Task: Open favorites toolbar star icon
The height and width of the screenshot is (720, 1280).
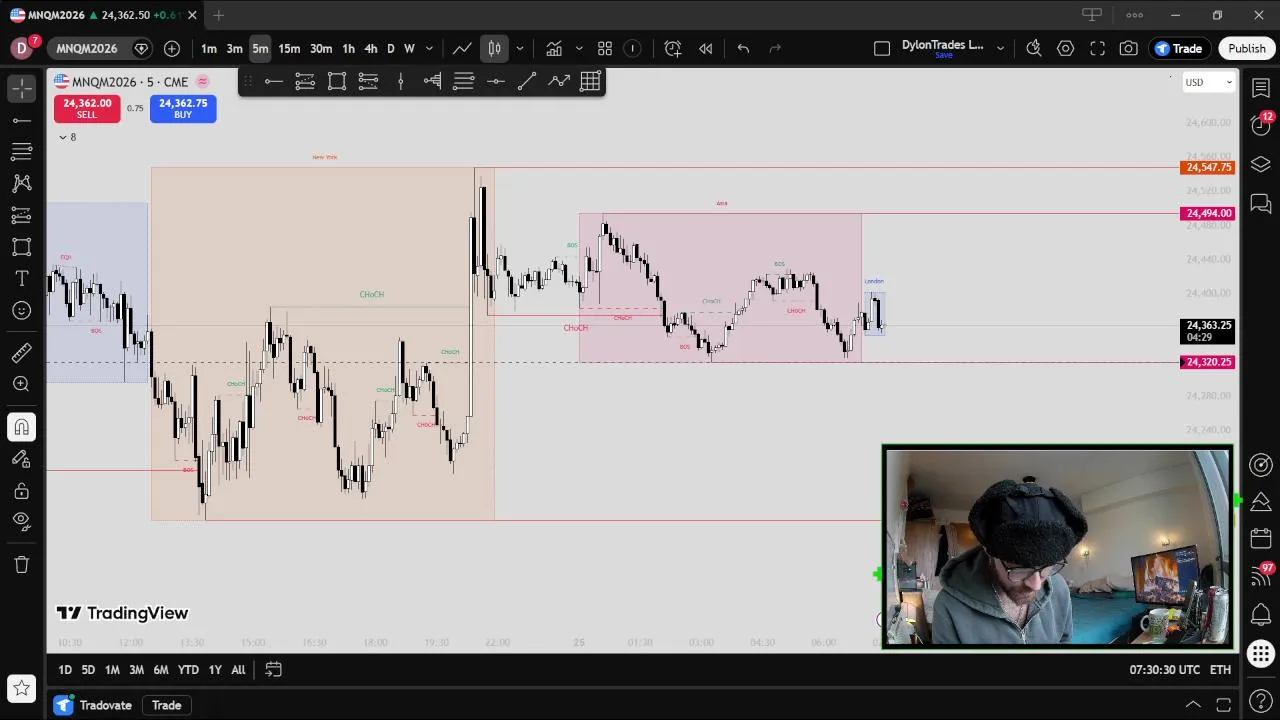Action: coord(21,689)
